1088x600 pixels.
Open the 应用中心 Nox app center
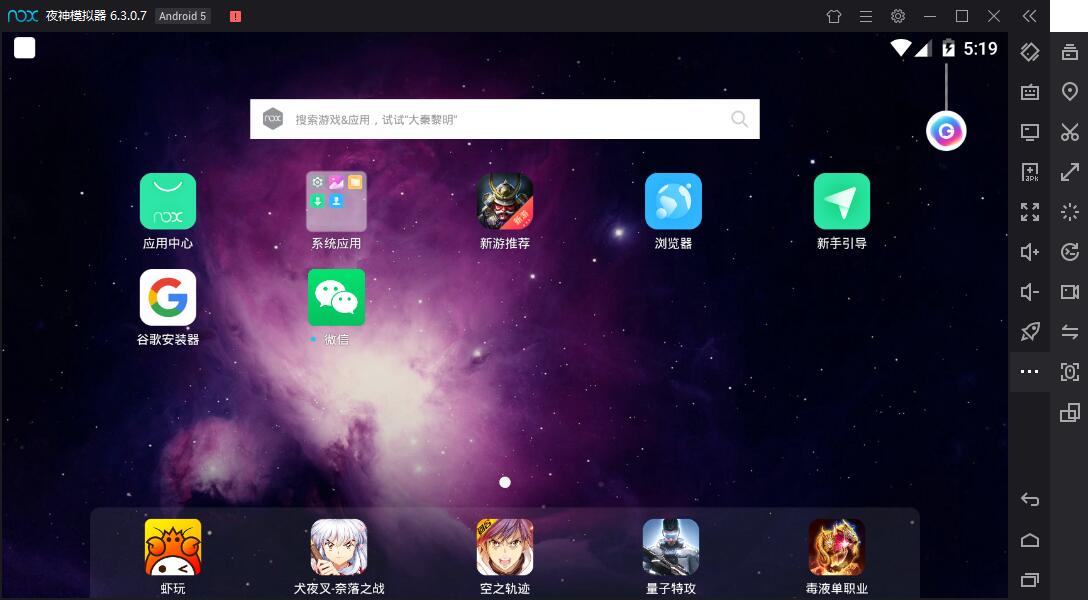(x=168, y=201)
